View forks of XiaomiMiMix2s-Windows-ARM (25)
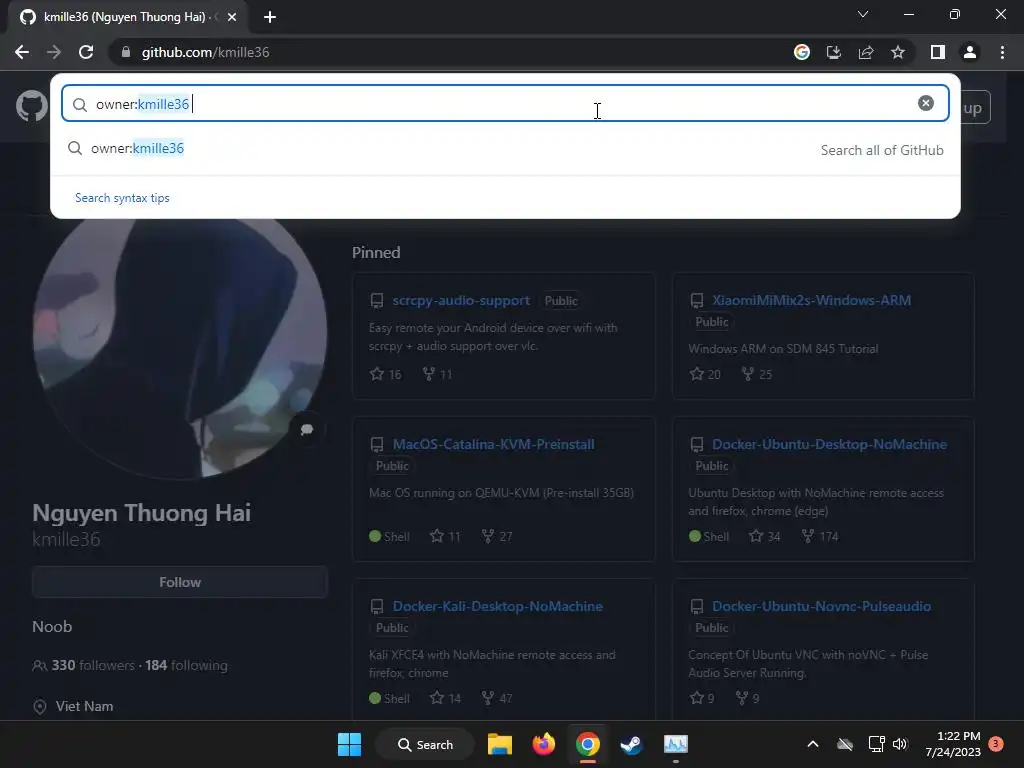This screenshot has height=768, width=1024. pyautogui.click(x=757, y=374)
